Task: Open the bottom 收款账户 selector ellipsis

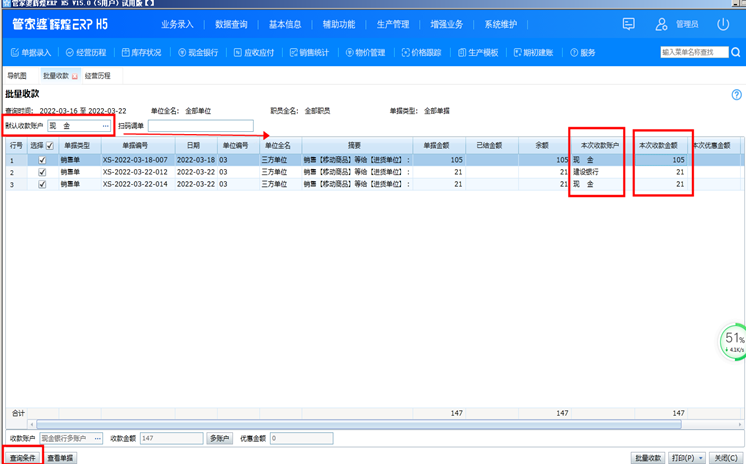Action: (x=97, y=438)
